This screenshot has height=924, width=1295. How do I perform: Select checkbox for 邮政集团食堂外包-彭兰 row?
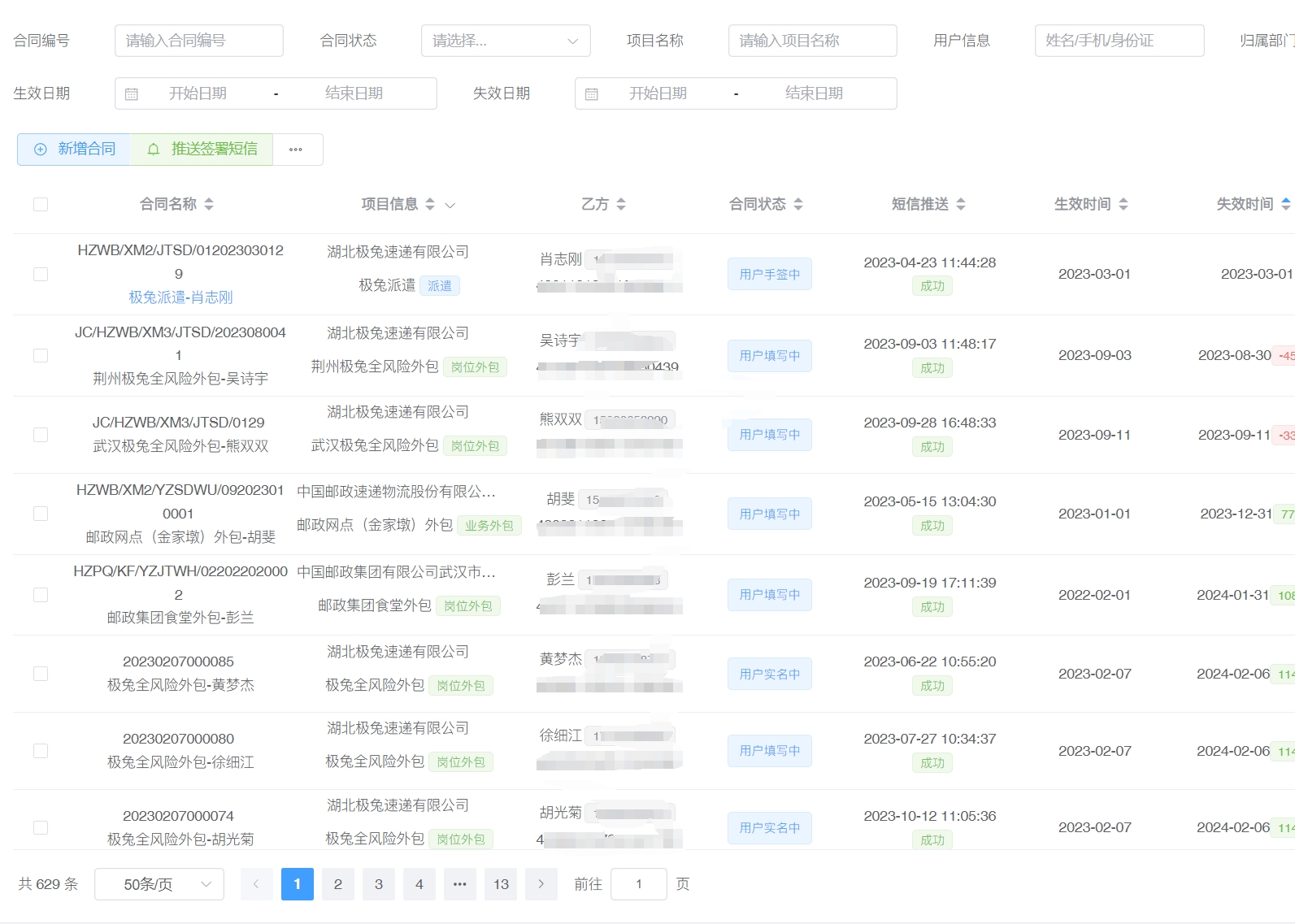[x=41, y=595]
